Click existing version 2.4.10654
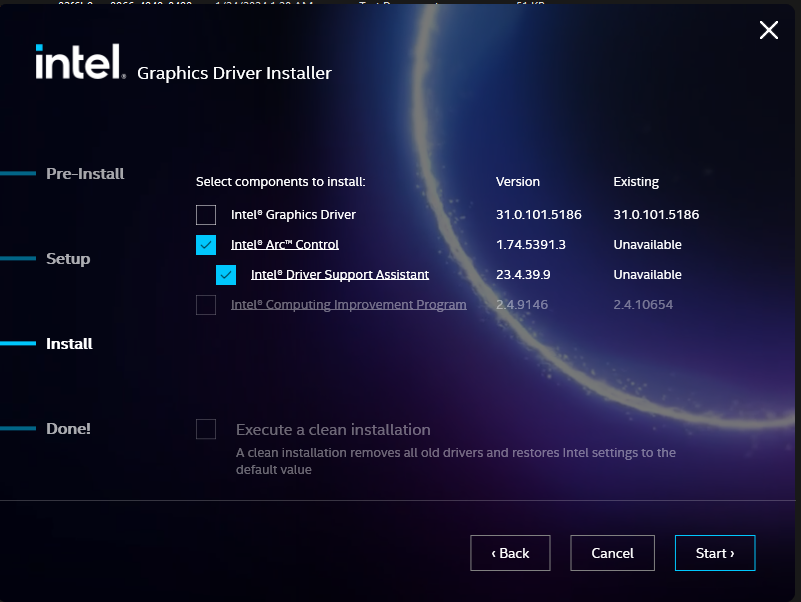This screenshot has width=801, height=602. [x=643, y=305]
